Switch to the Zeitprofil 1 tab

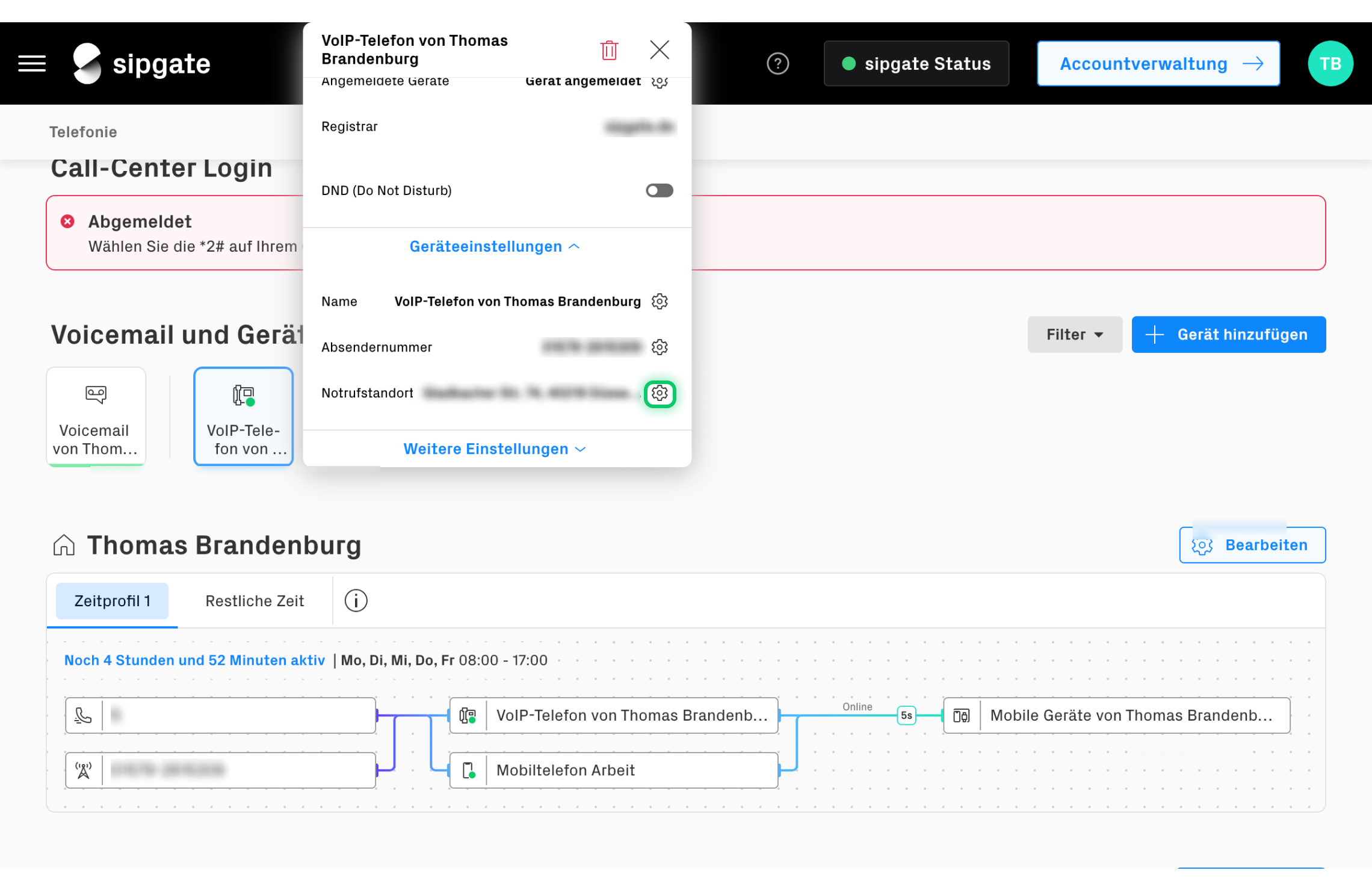pyautogui.click(x=112, y=601)
